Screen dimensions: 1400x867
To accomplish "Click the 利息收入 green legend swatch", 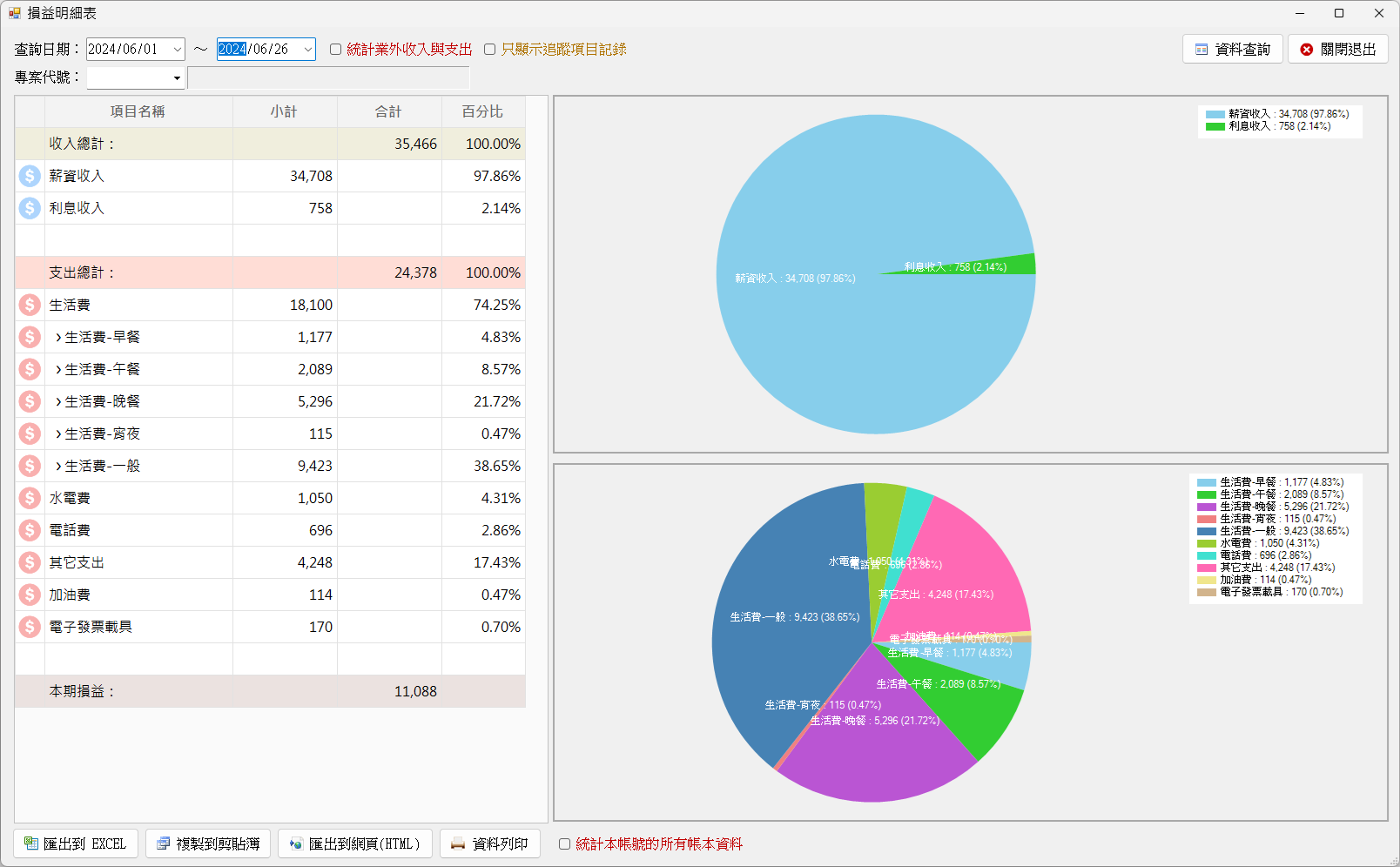I will click(x=1215, y=126).
